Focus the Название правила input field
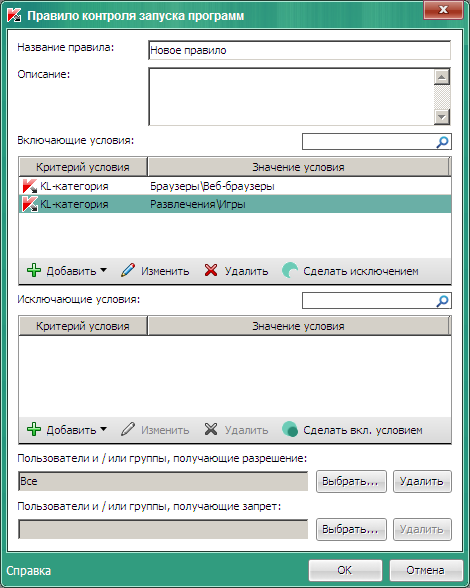The width and height of the screenshot is (470, 588). [299, 50]
